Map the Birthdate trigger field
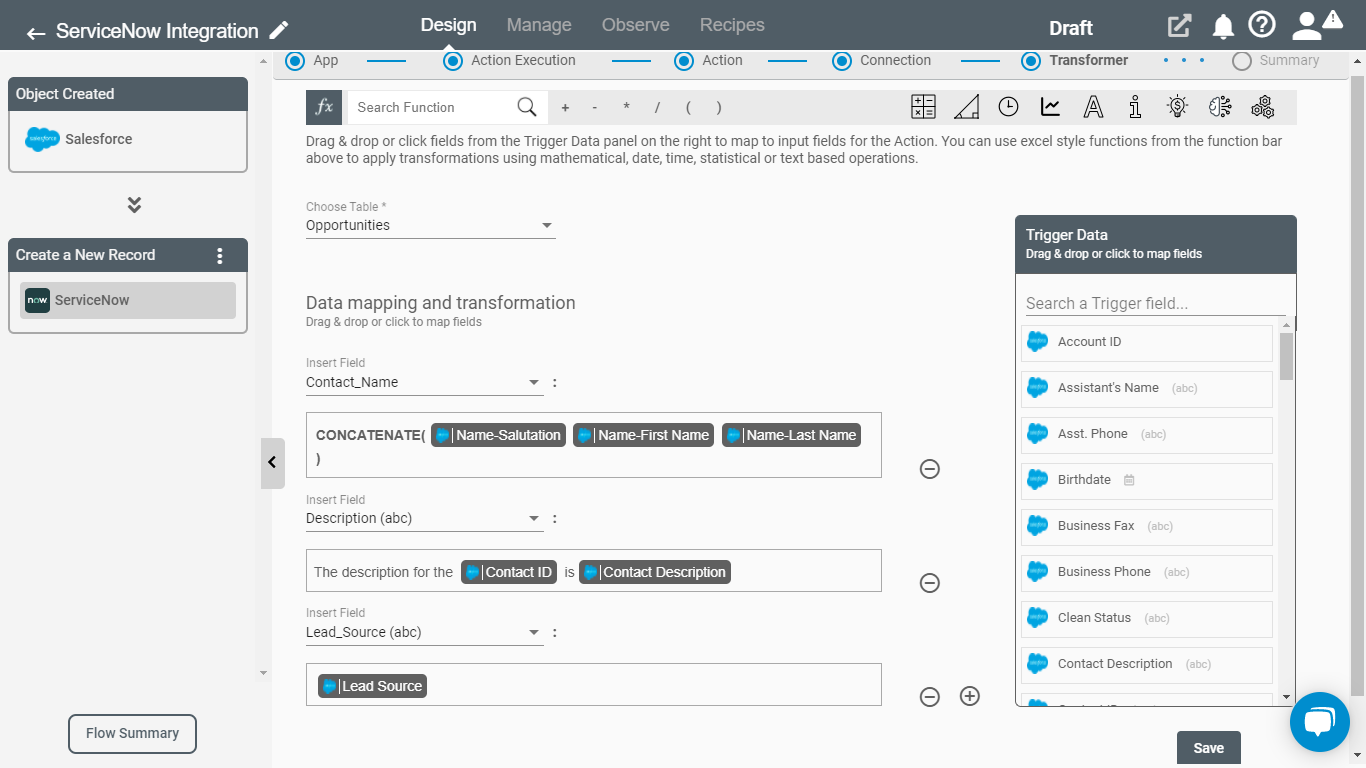1366x768 pixels. pos(1147,480)
